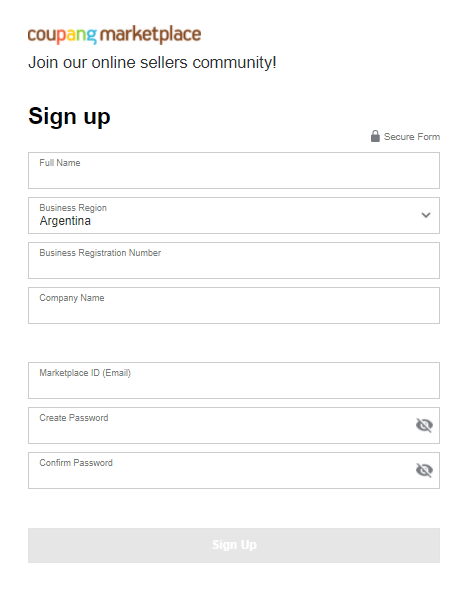This screenshot has width=467, height=613.
Task: Click the Coupang marketplace logo
Action: click(114, 35)
